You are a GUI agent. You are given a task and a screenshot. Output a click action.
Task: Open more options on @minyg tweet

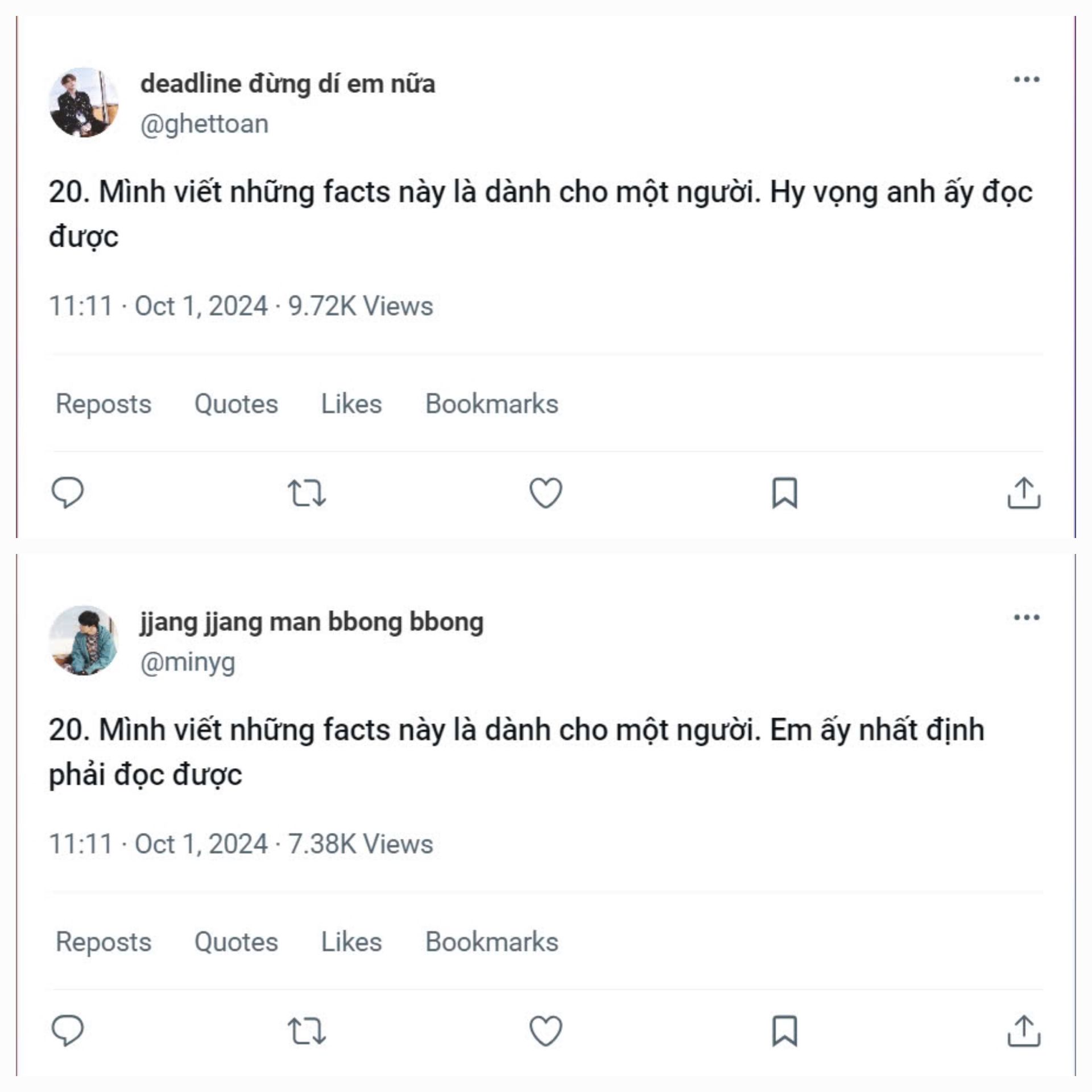tap(1027, 618)
